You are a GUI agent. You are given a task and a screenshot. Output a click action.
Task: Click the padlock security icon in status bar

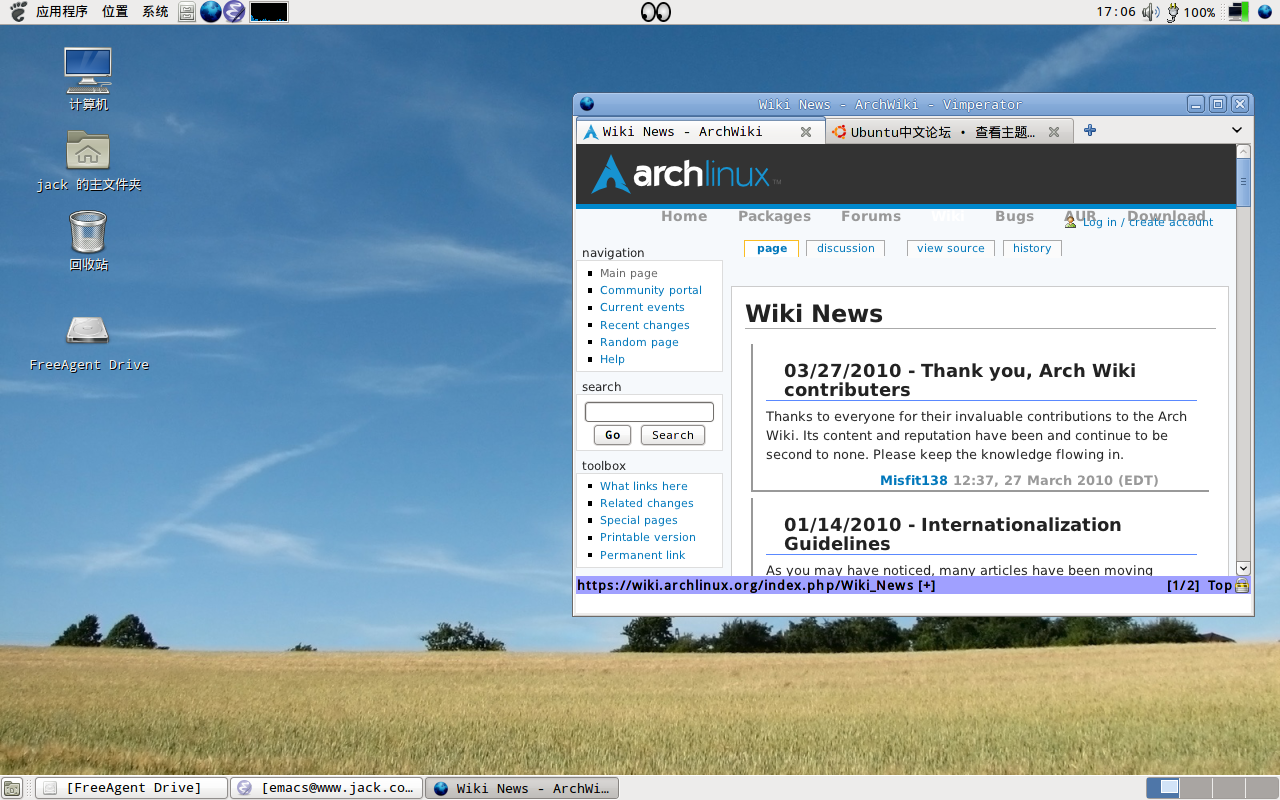click(1242, 586)
